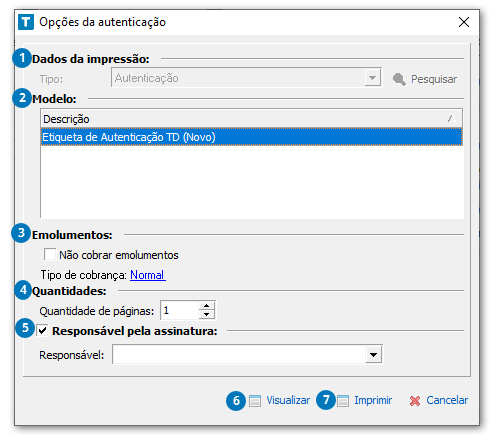Decrease Quantidade de páginas with down arrow
The height and width of the screenshot is (439, 493).
(207, 315)
